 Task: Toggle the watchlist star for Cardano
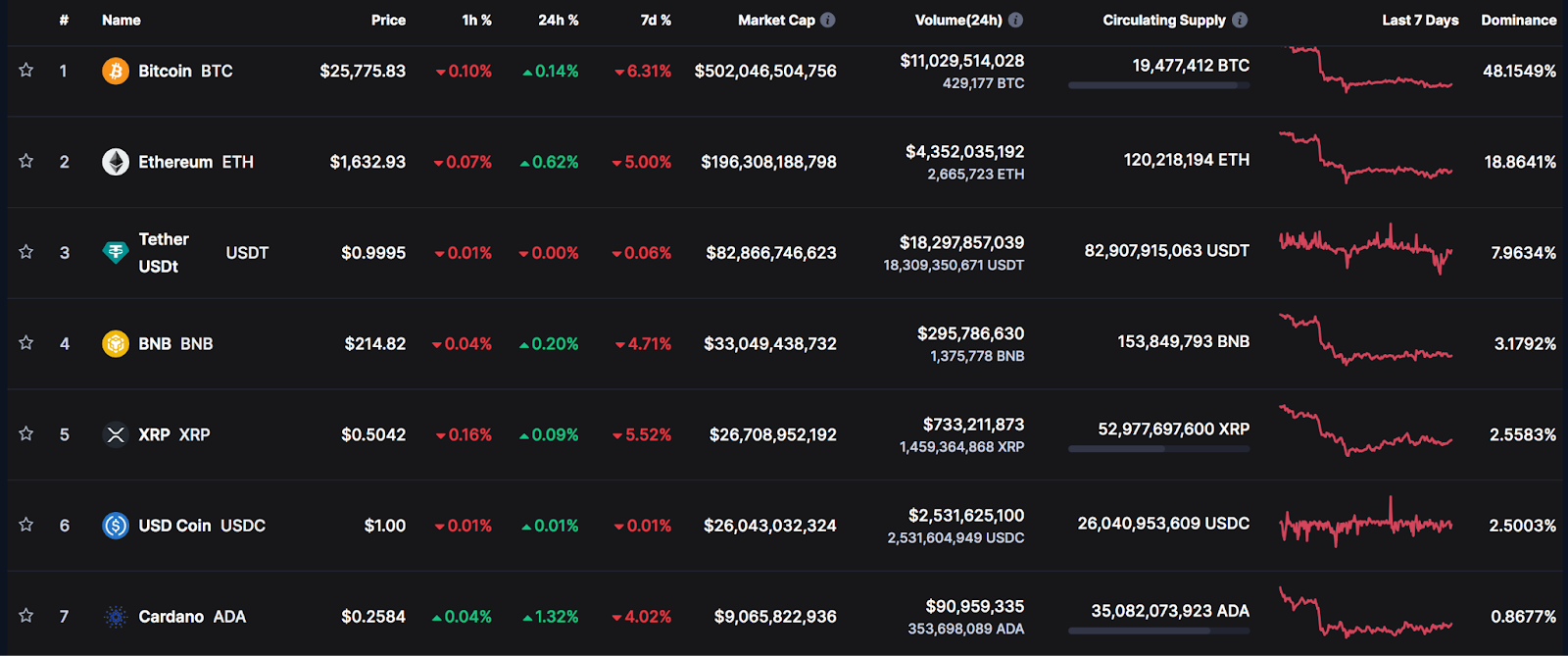tap(26, 616)
